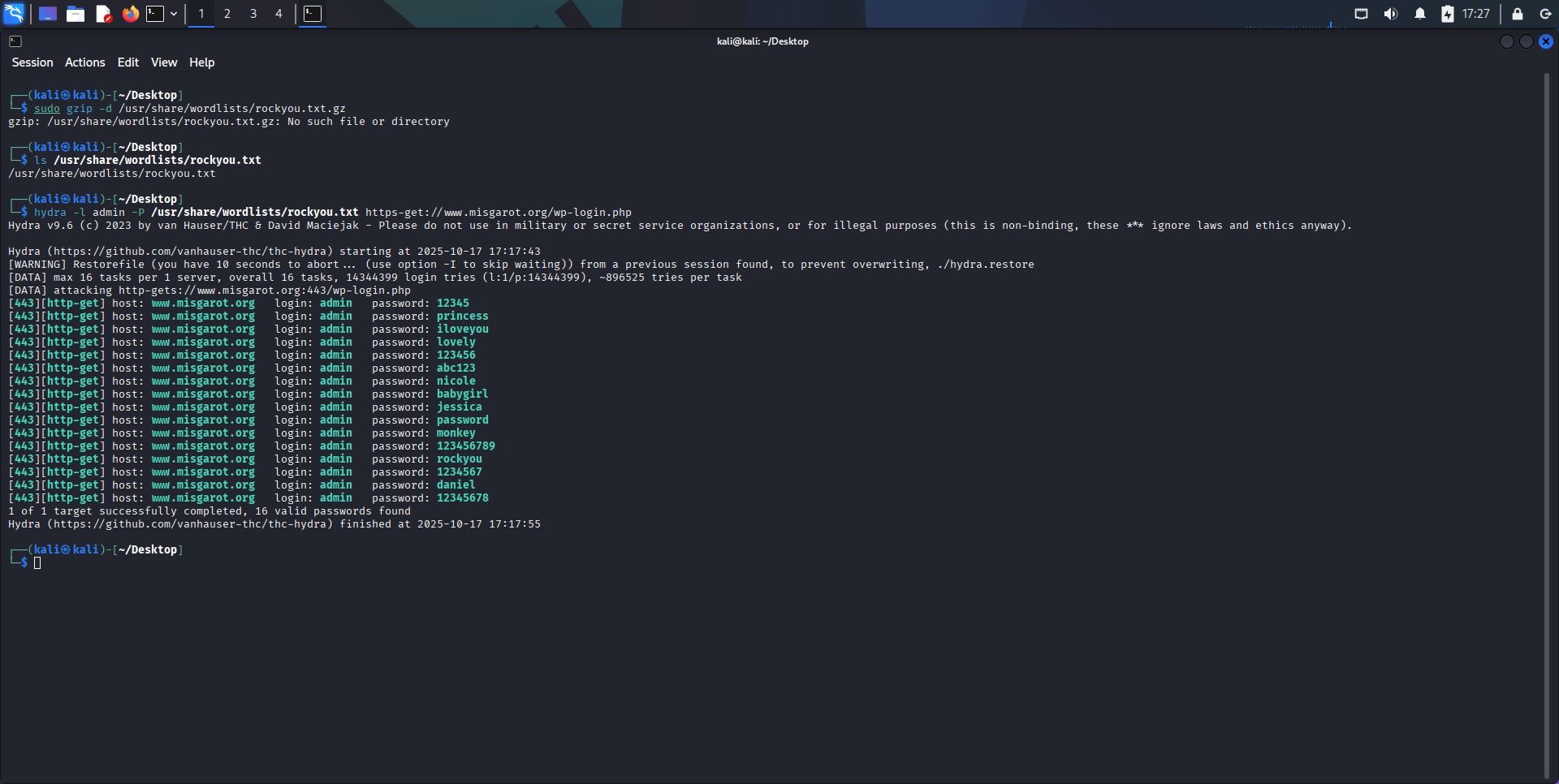
Task: Open a new terminal from panel launcher
Action: tap(155, 14)
